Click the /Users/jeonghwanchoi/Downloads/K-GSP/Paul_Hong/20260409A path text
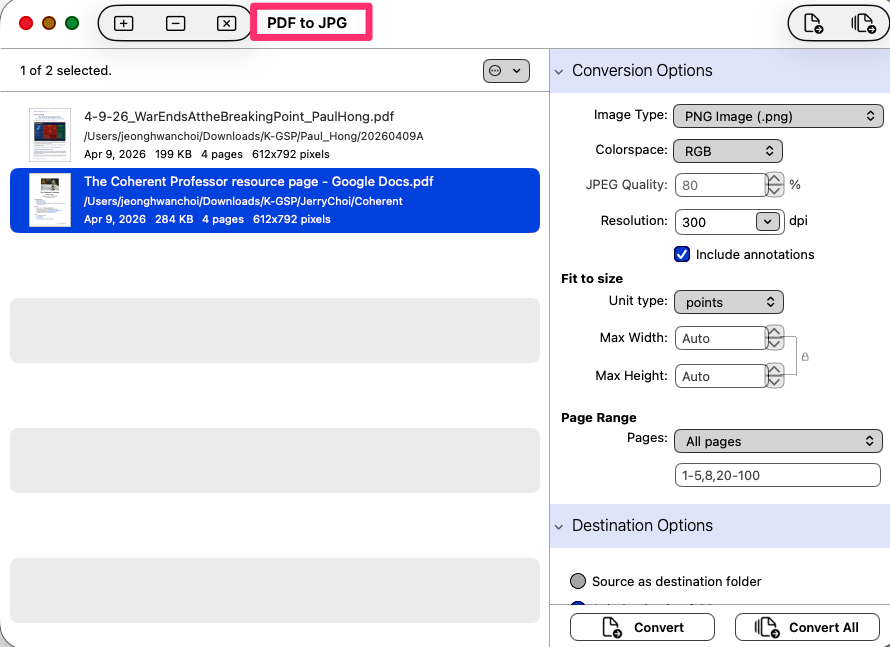This screenshot has height=647, width=890. (254, 136)
